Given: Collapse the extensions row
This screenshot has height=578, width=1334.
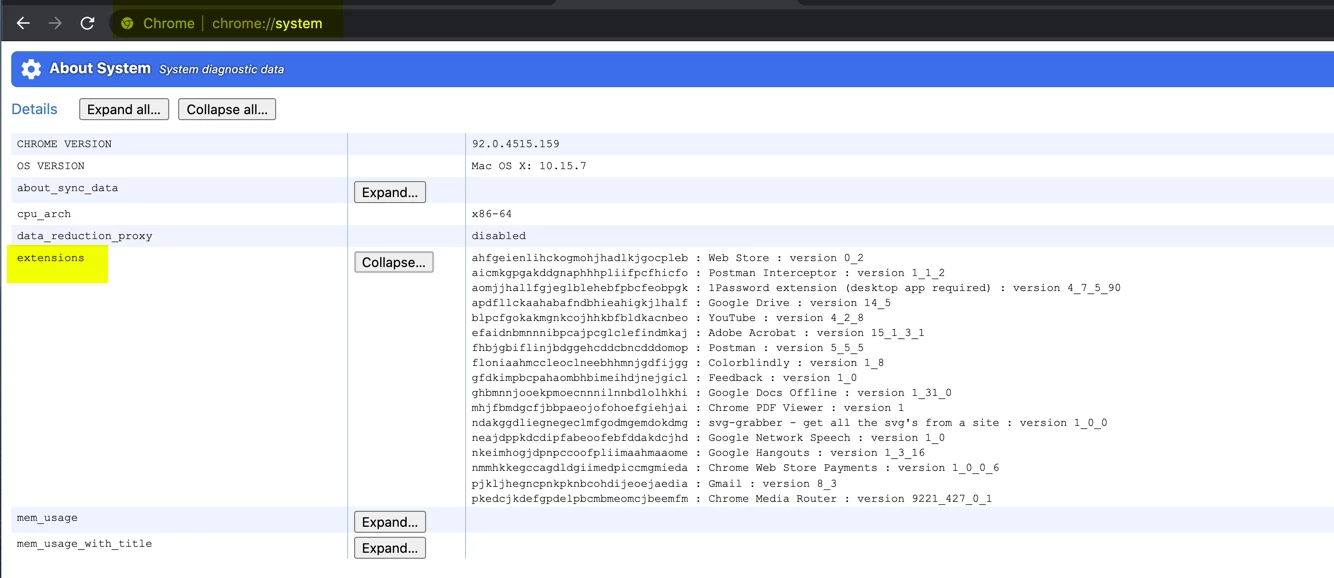Looking at the screenshot, I should [394, 262].
